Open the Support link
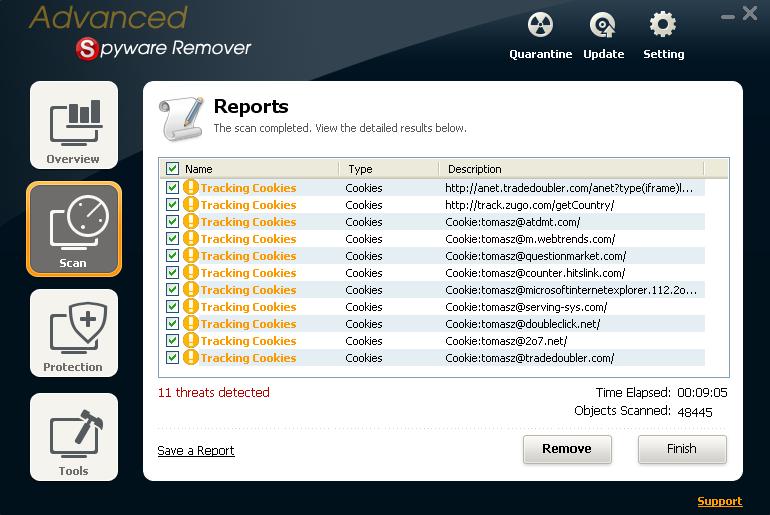 [719, 501]
